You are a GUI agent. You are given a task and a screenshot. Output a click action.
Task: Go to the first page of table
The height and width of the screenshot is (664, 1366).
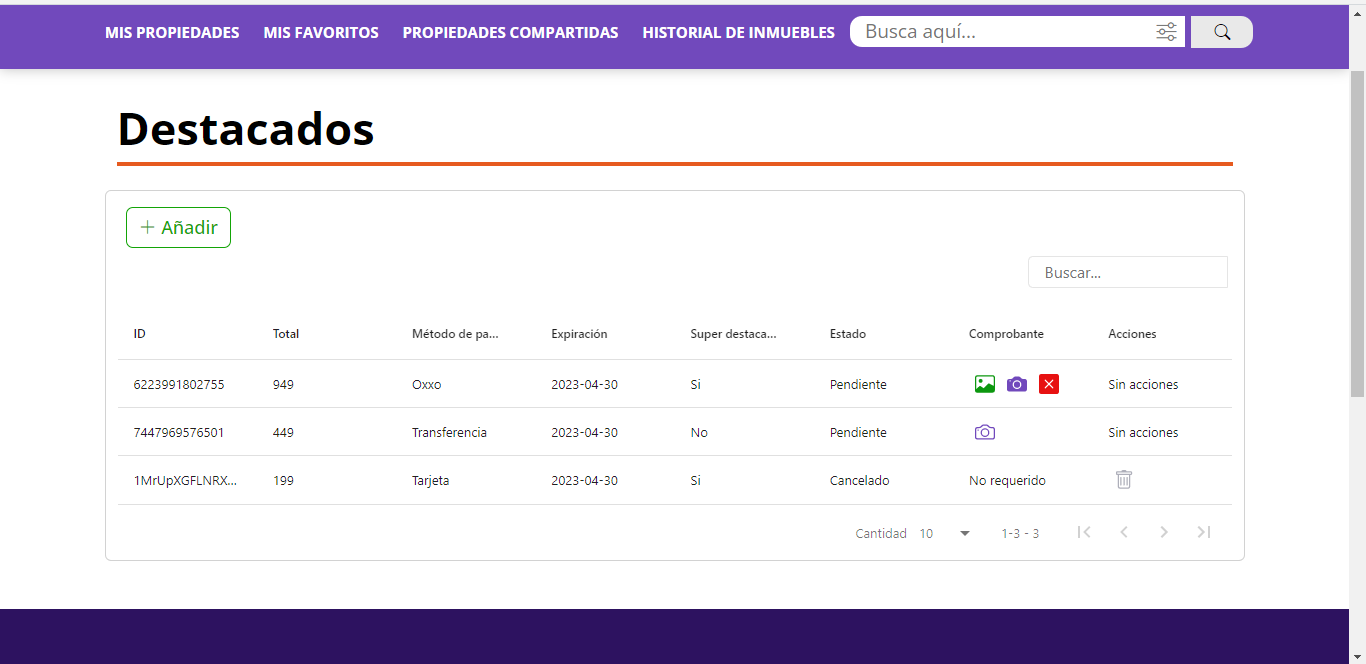click(1084, 533)
